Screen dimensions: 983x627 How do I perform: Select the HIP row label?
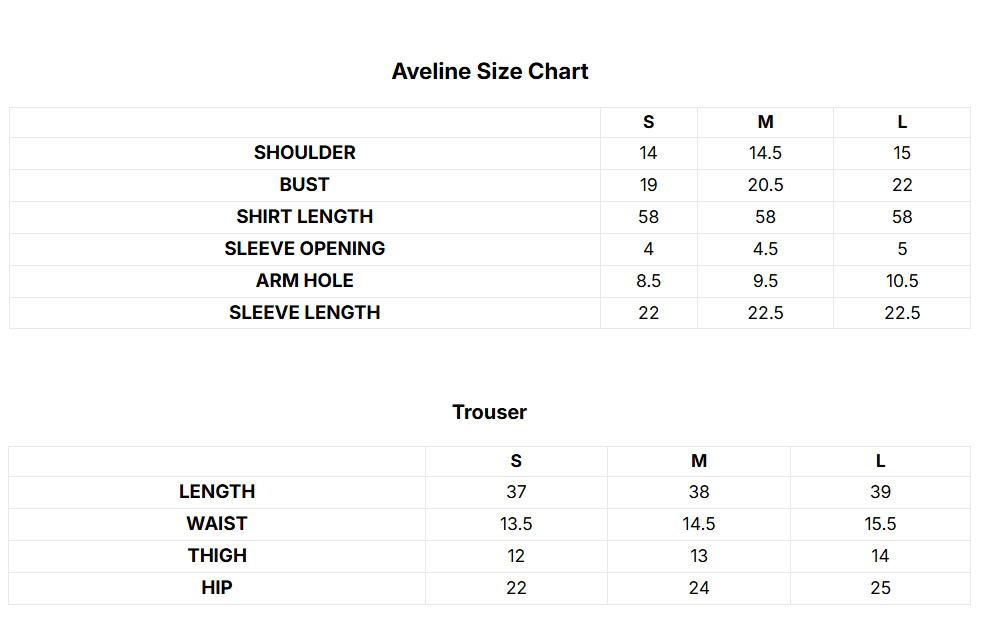[x=217, y=587]
